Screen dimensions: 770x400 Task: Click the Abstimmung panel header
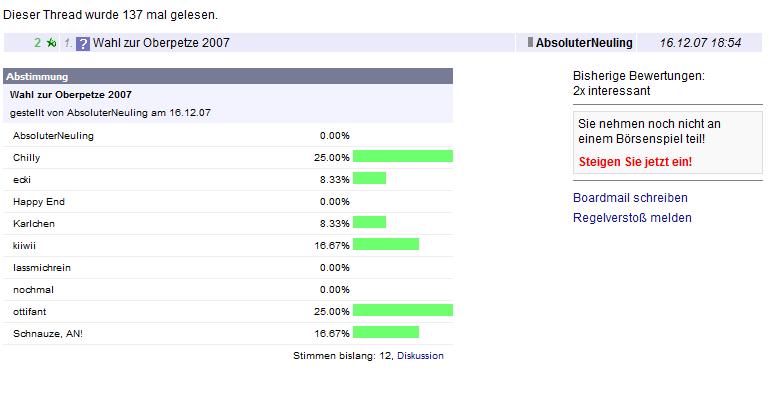(x=228, y=76)
